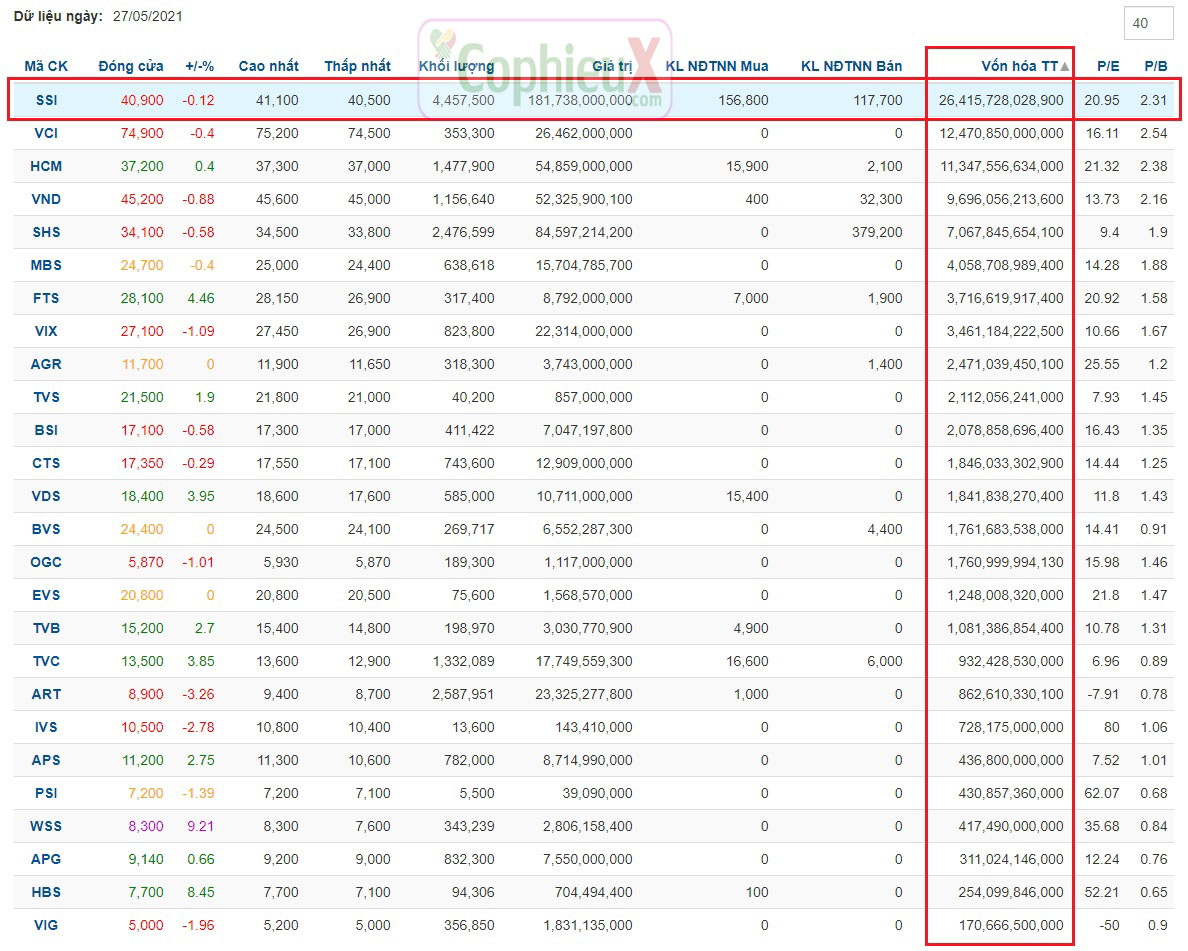Sort by the Đóng cửa column header
The width and height of the screenshot is (1188, 951).
click(x=131, y=66)
